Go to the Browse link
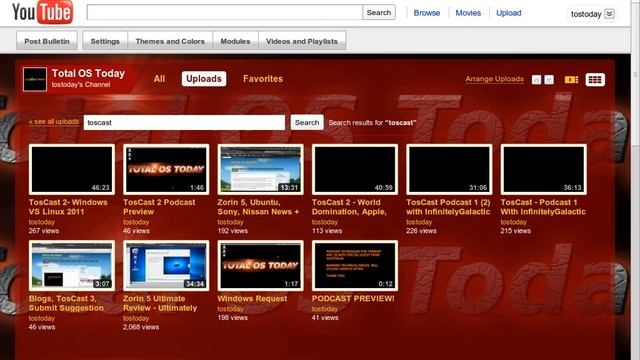This screenshot has width=640, height=360. [427, 13]
